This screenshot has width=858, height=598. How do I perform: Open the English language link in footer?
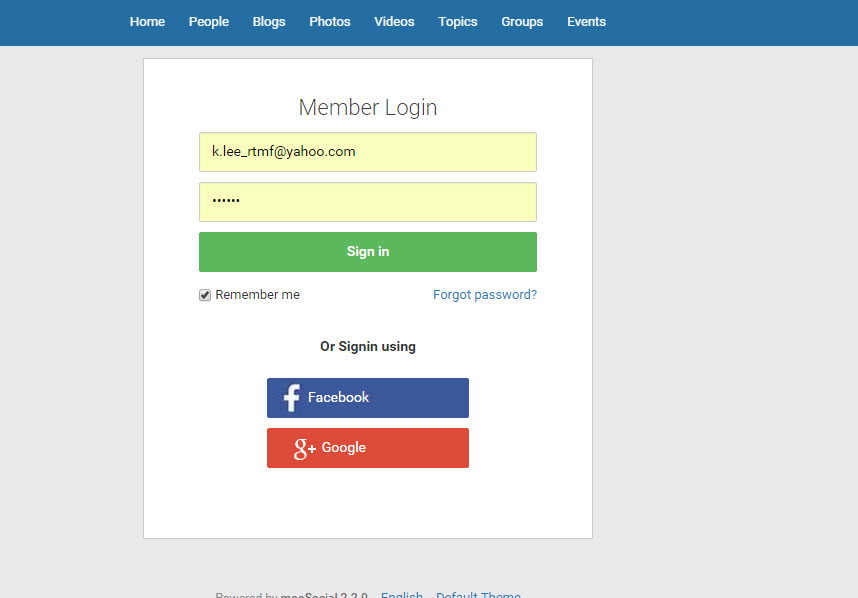click(402, 595)
